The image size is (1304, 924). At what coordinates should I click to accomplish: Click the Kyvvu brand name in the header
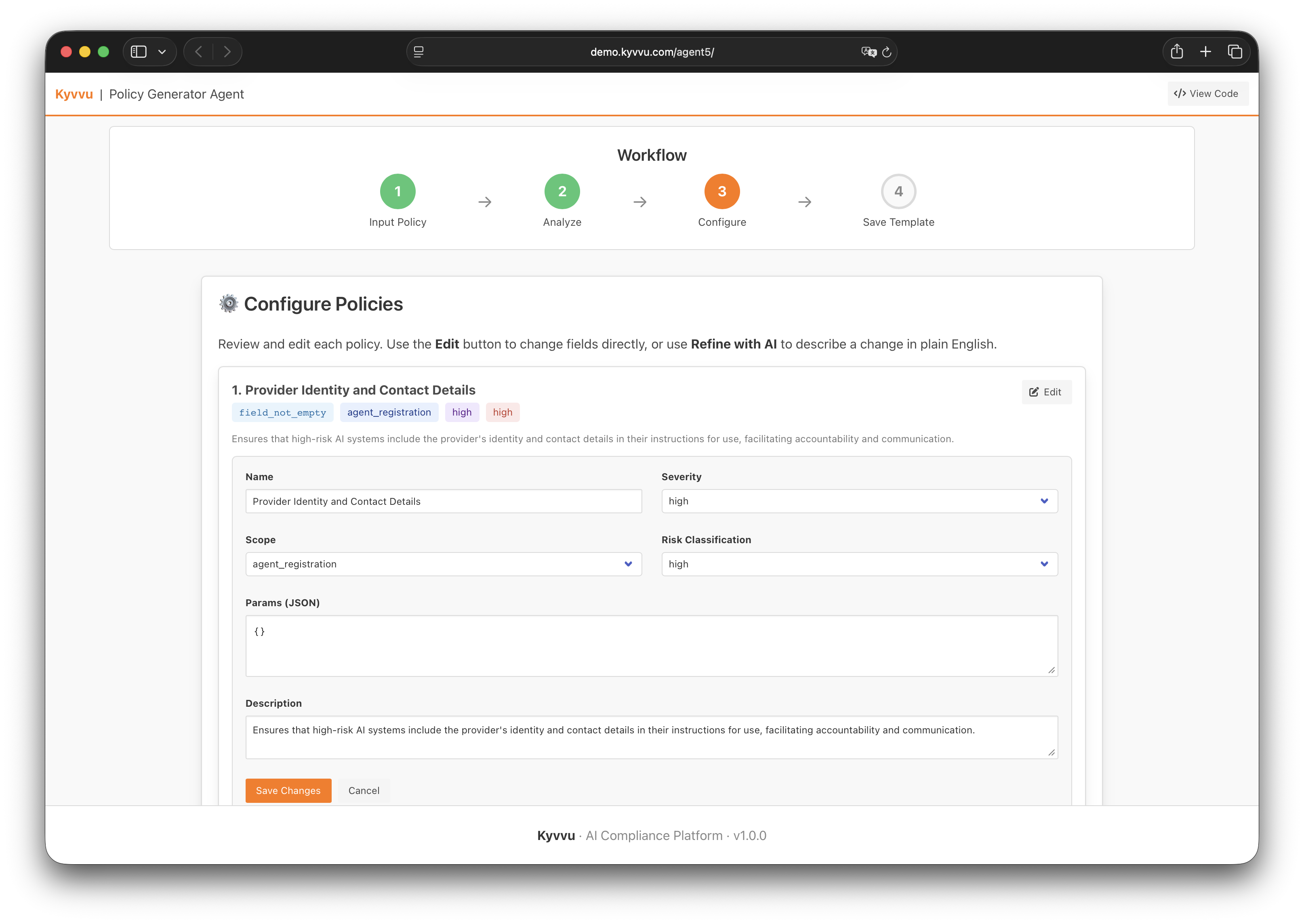click(x=74, y=94)
